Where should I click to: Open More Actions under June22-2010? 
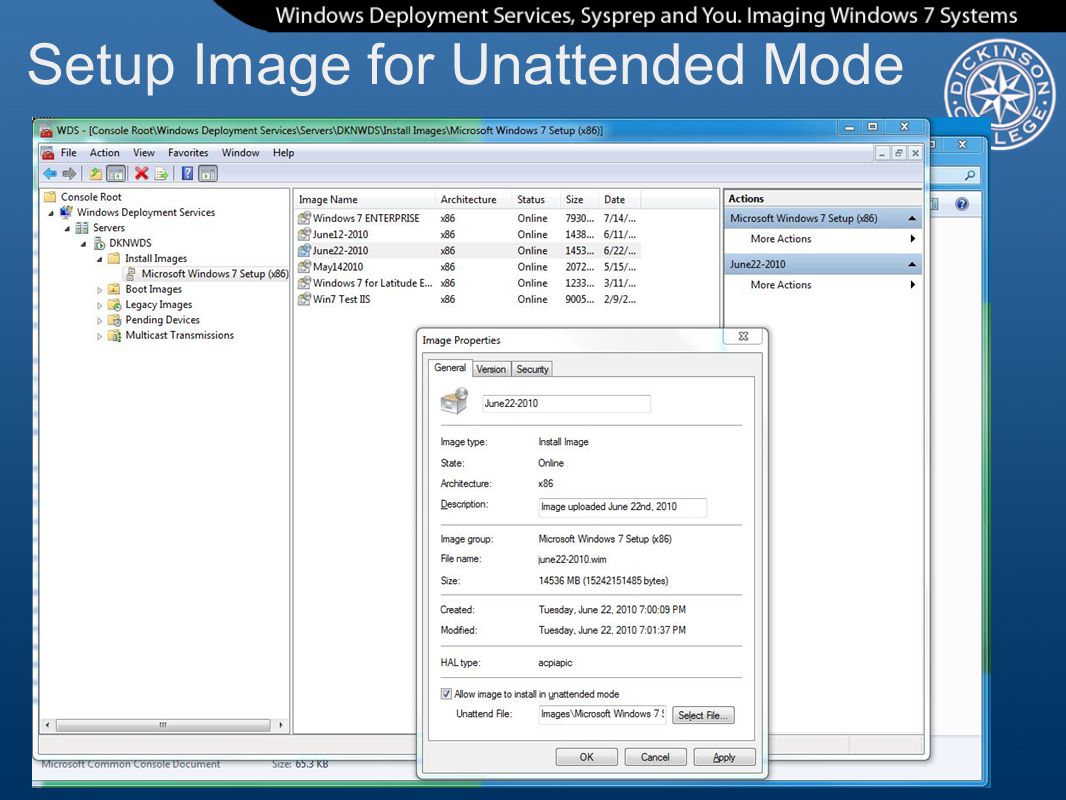click(x=780, y=285)
